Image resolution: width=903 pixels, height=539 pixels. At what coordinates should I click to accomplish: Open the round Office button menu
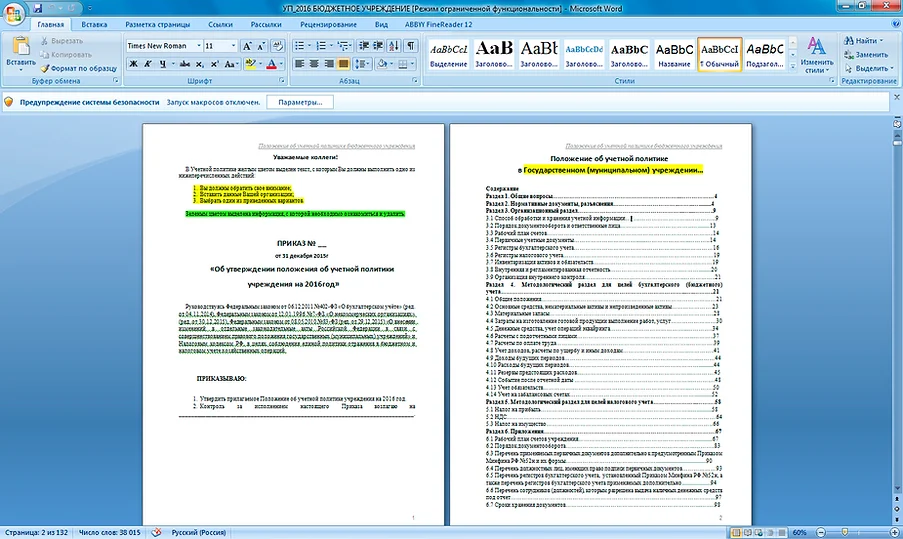pyautogui.click(x=13, y=13)
